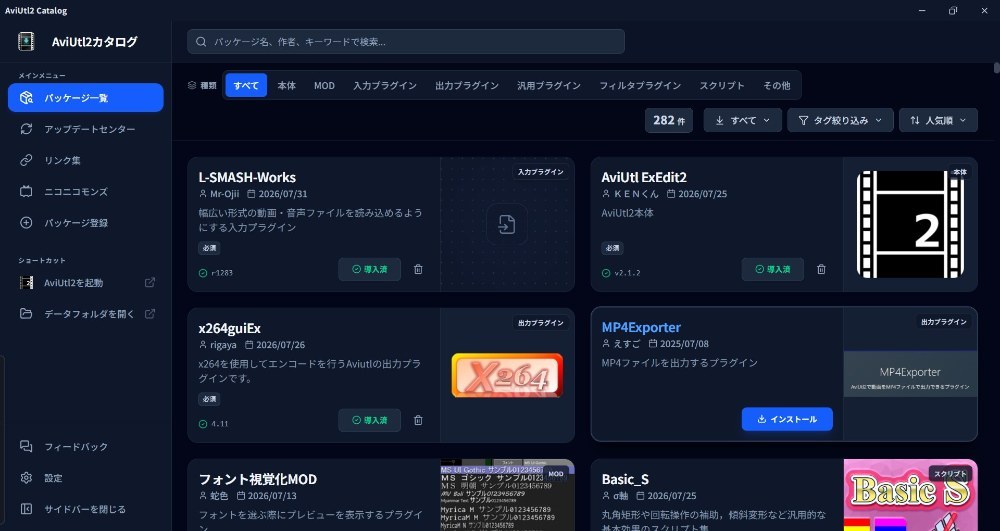The height and width of the screenshot is (531, 1000).
Task: Open the install-status すべて dropdown
Action: [742, 120]
